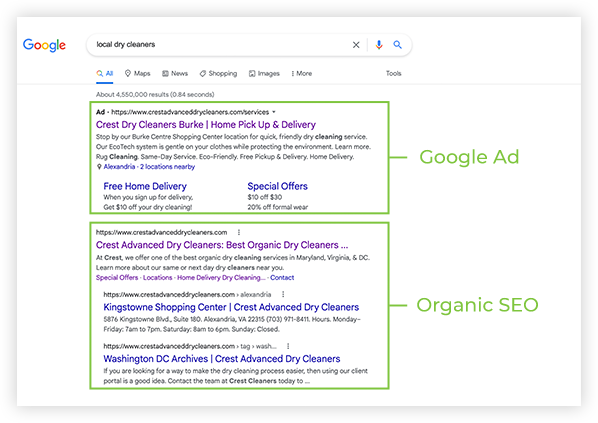The image size is (598, 423).
Task: Start voice search with the microphone icon
Action: [379, 45]
